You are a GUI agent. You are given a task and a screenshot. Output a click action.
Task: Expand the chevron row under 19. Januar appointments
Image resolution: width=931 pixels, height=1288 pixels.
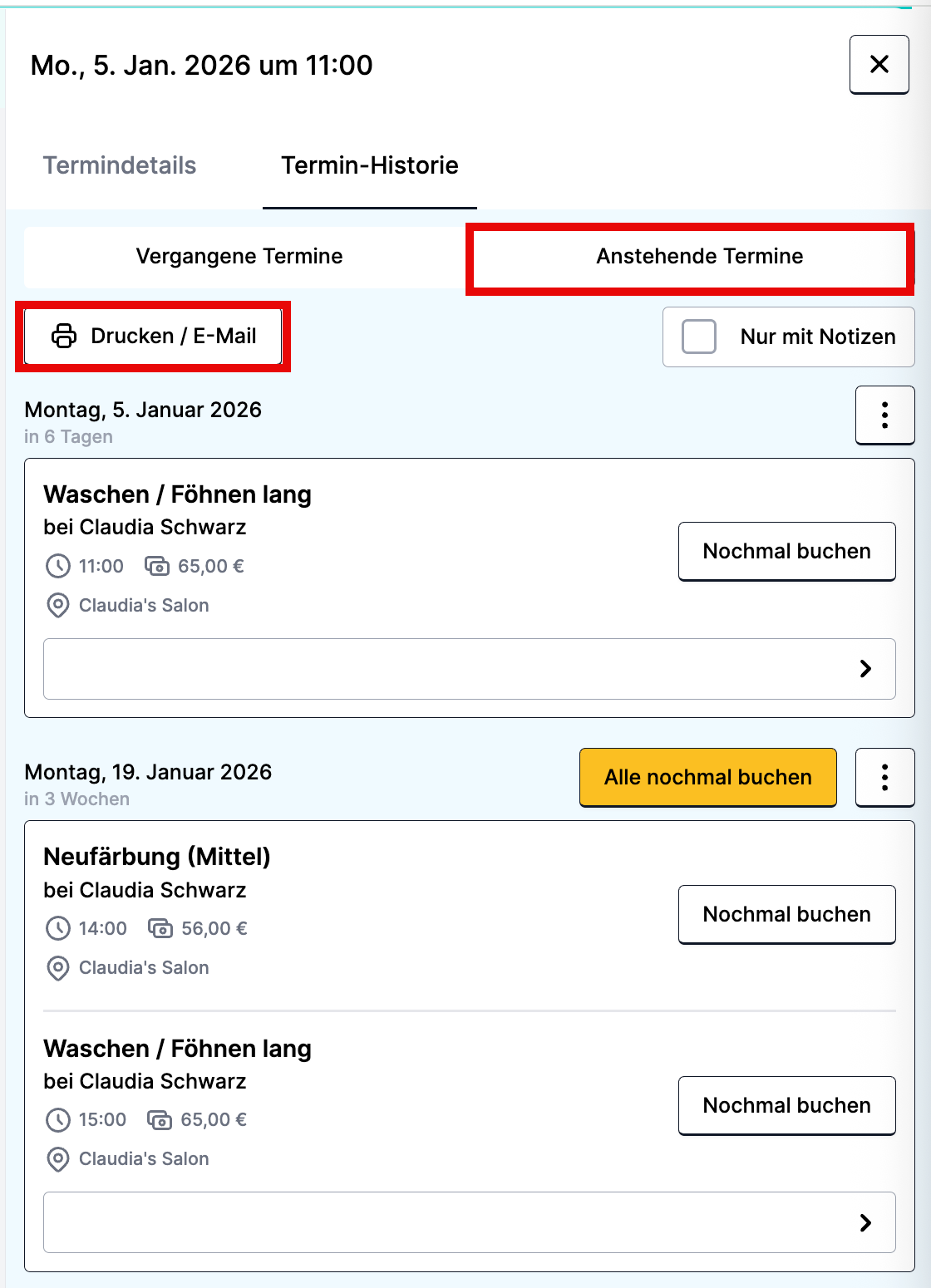click(865, 1222)
